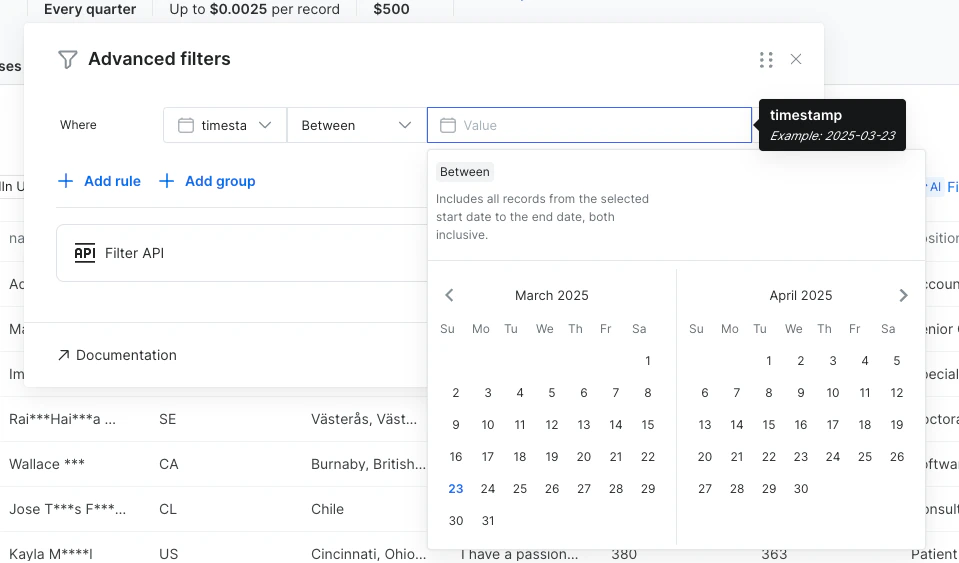Click the funnel filter icon

(x=67, y=59)
